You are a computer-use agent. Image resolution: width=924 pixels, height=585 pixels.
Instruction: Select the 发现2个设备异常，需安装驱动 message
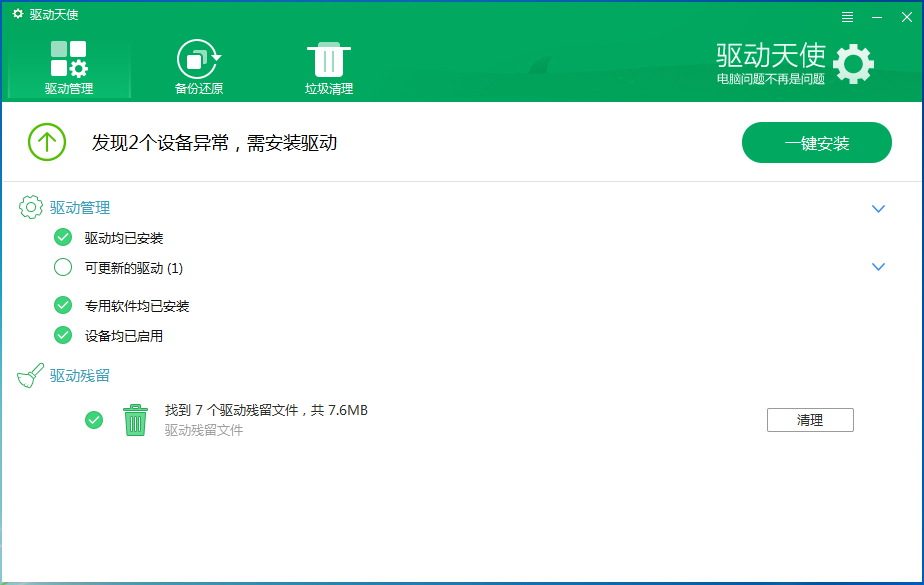click(214, 143)
